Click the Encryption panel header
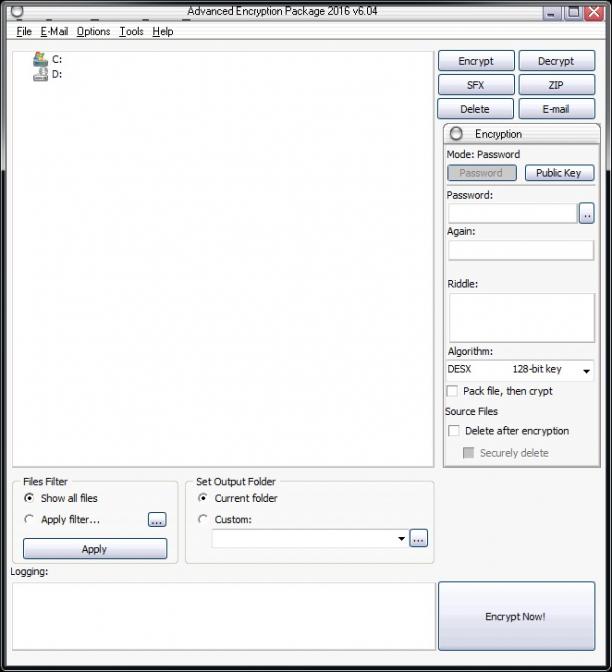This screenshot has height=672, width=612. coord(522,134)
